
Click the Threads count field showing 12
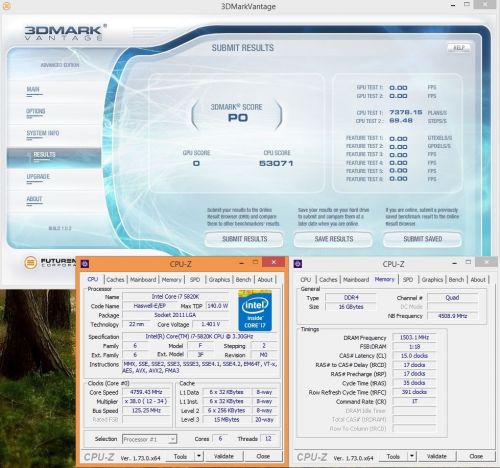[268, 439]
